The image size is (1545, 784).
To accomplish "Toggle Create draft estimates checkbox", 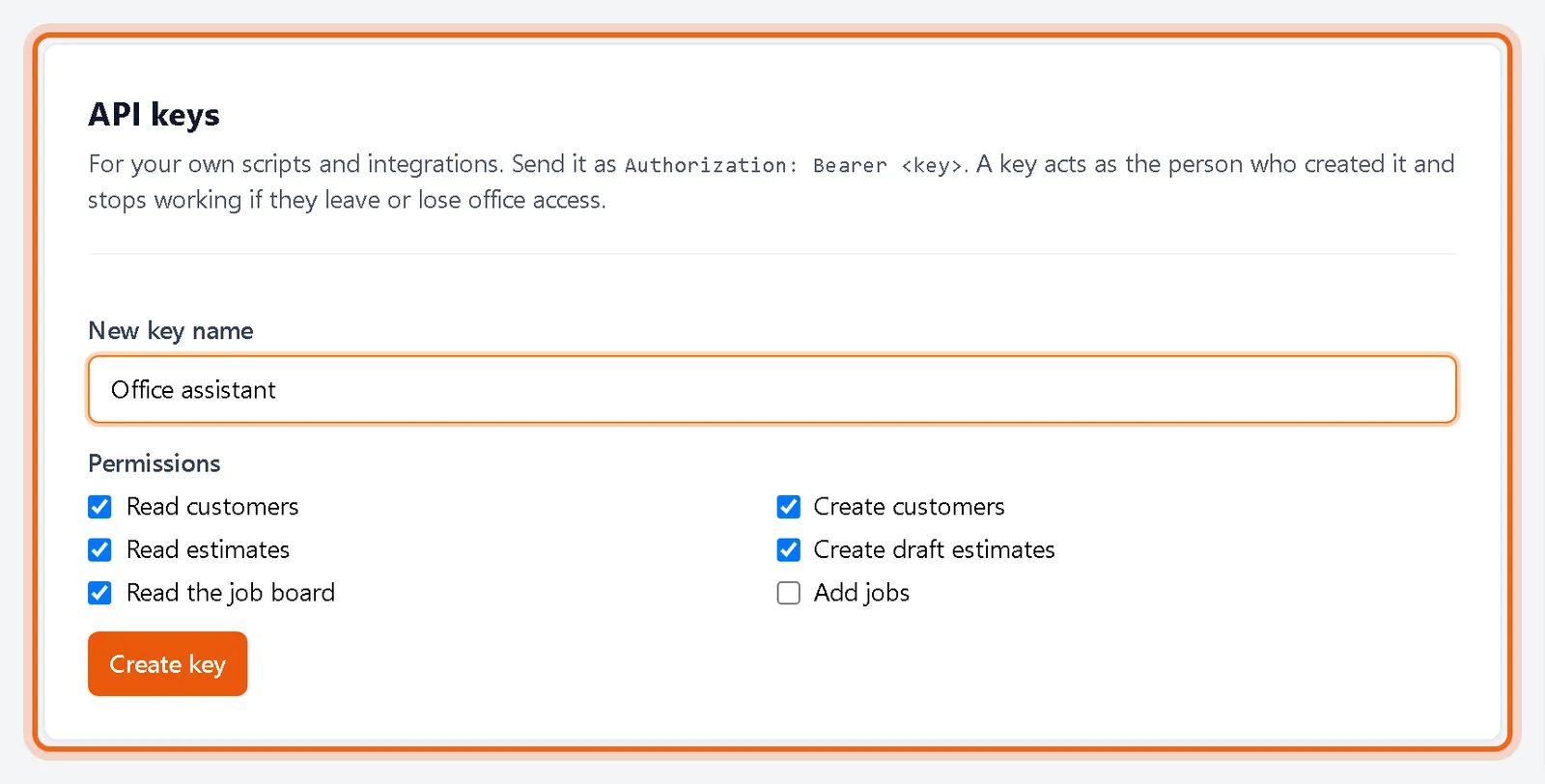I will (789, 549).
